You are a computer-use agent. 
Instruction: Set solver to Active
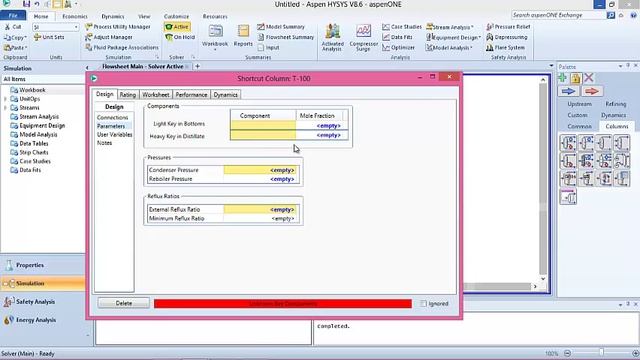tap(177, 27)
